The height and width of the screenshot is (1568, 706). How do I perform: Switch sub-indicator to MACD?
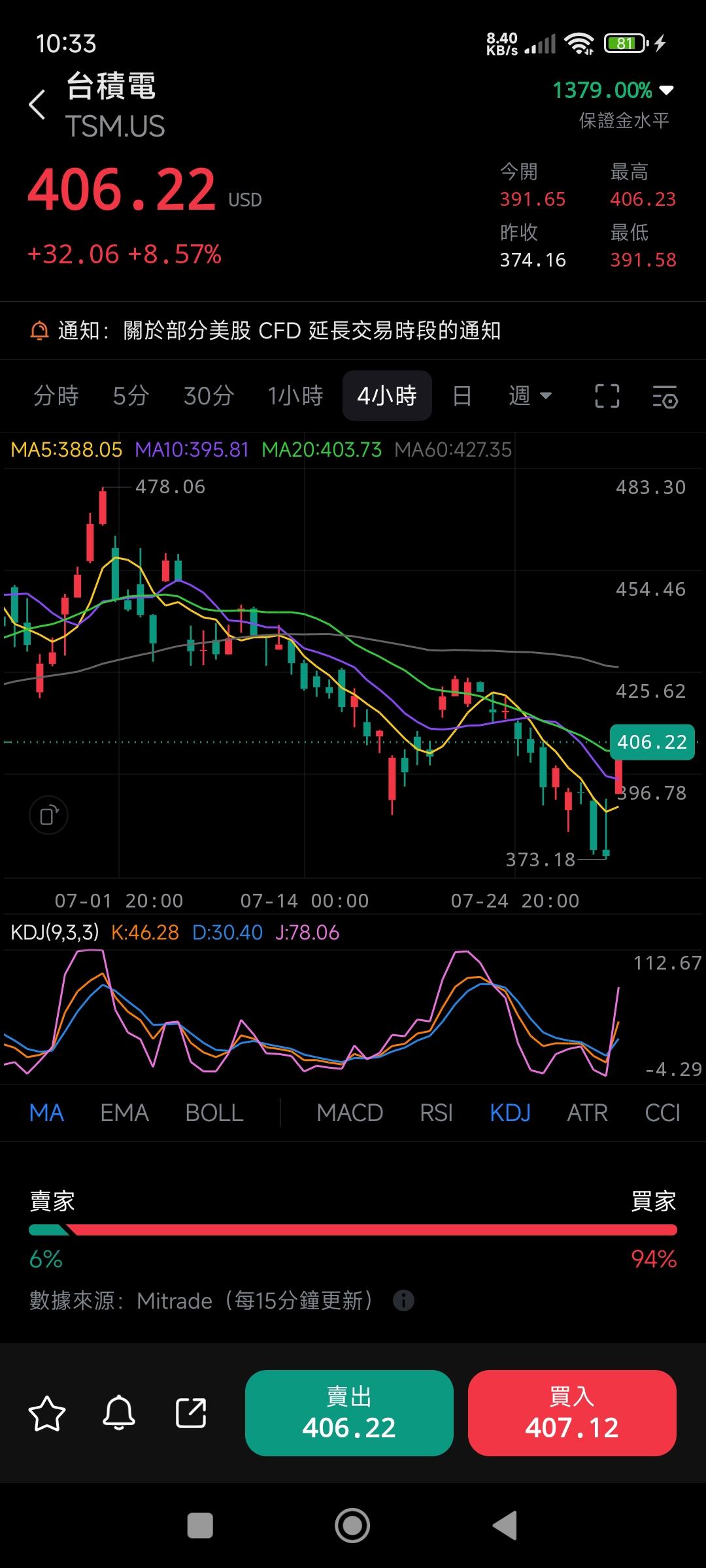point(350,1113)
